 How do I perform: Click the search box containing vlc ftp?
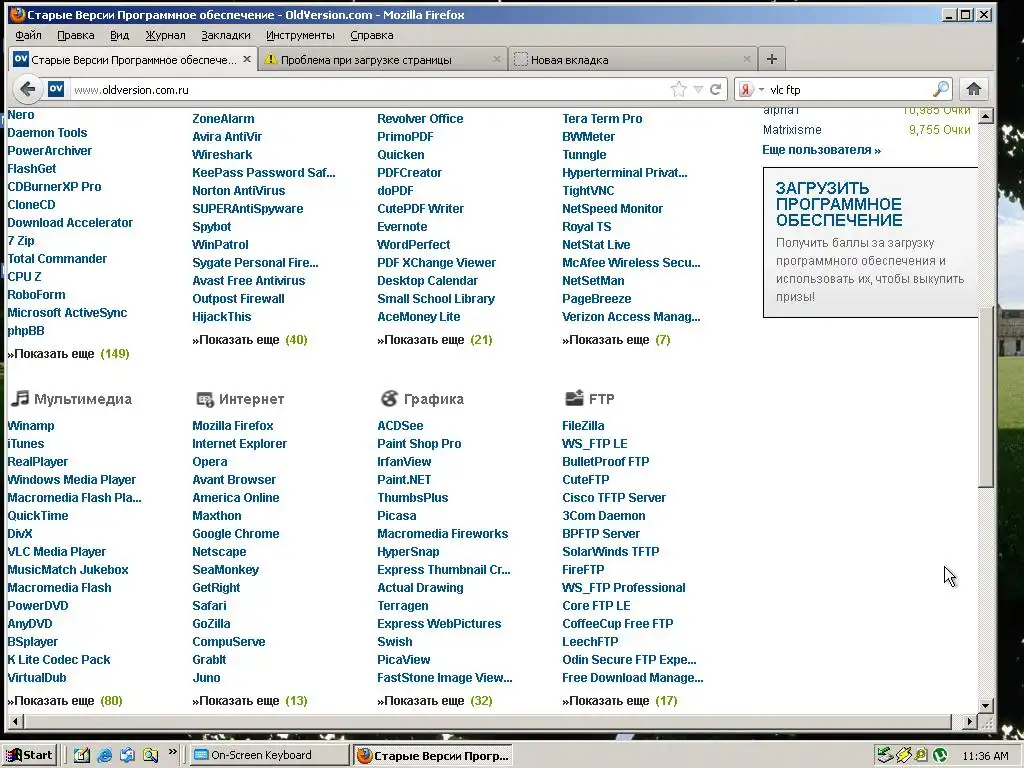pos(849,89)
